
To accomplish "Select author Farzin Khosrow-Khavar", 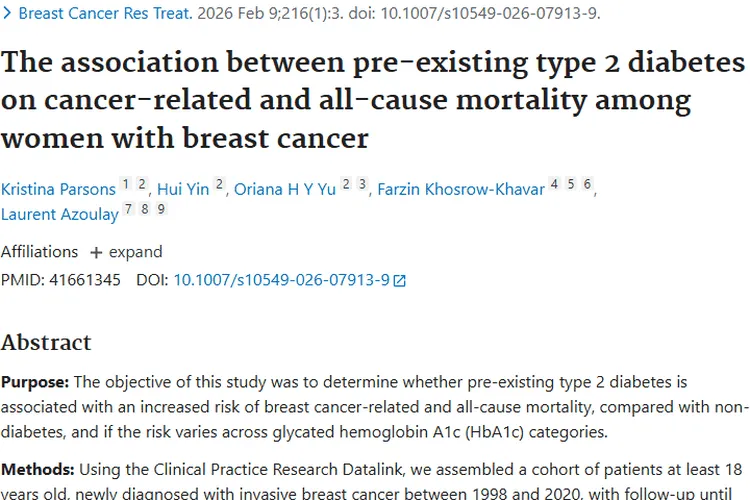I will pyautogui.click(x=461, y=189).
